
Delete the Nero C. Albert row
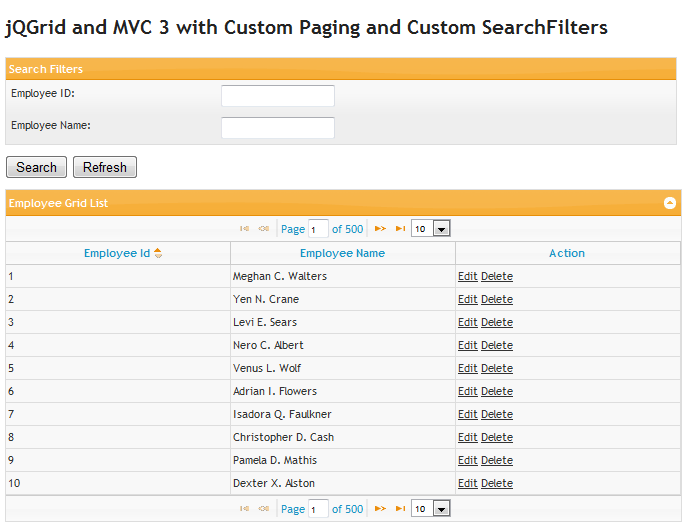click(497, 345)
